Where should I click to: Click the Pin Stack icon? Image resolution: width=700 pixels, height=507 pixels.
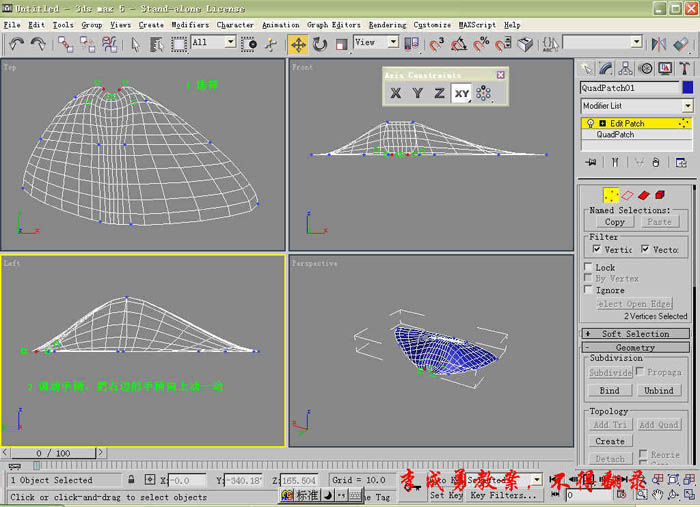click(x=590, y=162)
